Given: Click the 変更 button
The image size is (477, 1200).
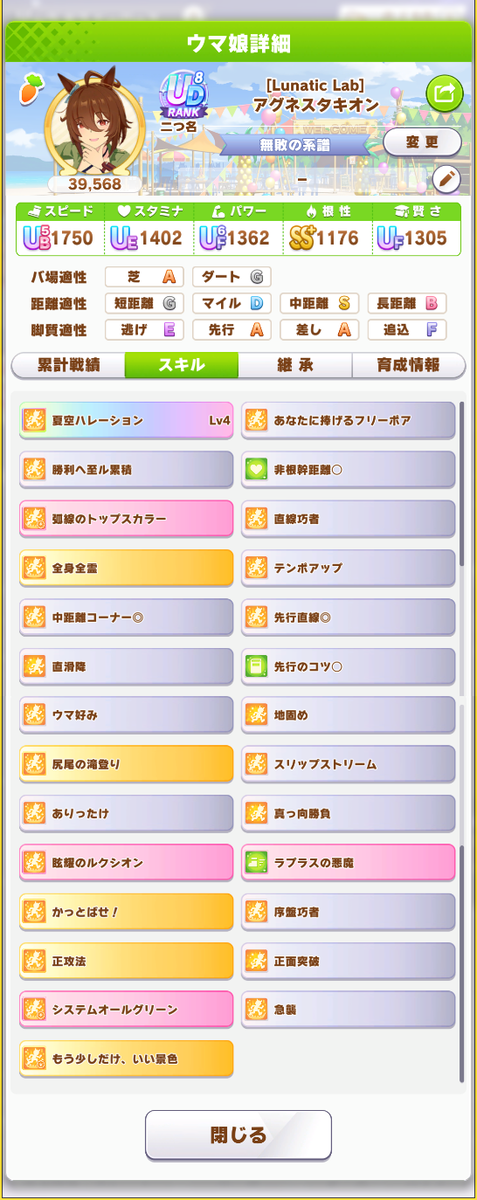Looking at the screenshot, I should (x=422, y=141).
